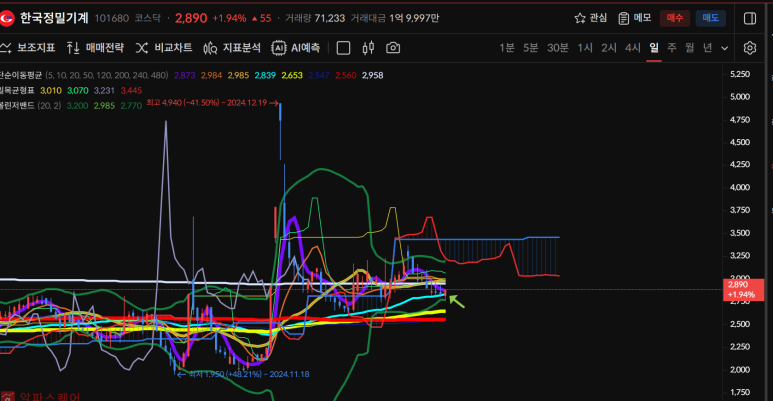Viewport: 773px width, 401px height.
Task: Click the 최저 1,950 low price annotation
Action: coord(244,374)
